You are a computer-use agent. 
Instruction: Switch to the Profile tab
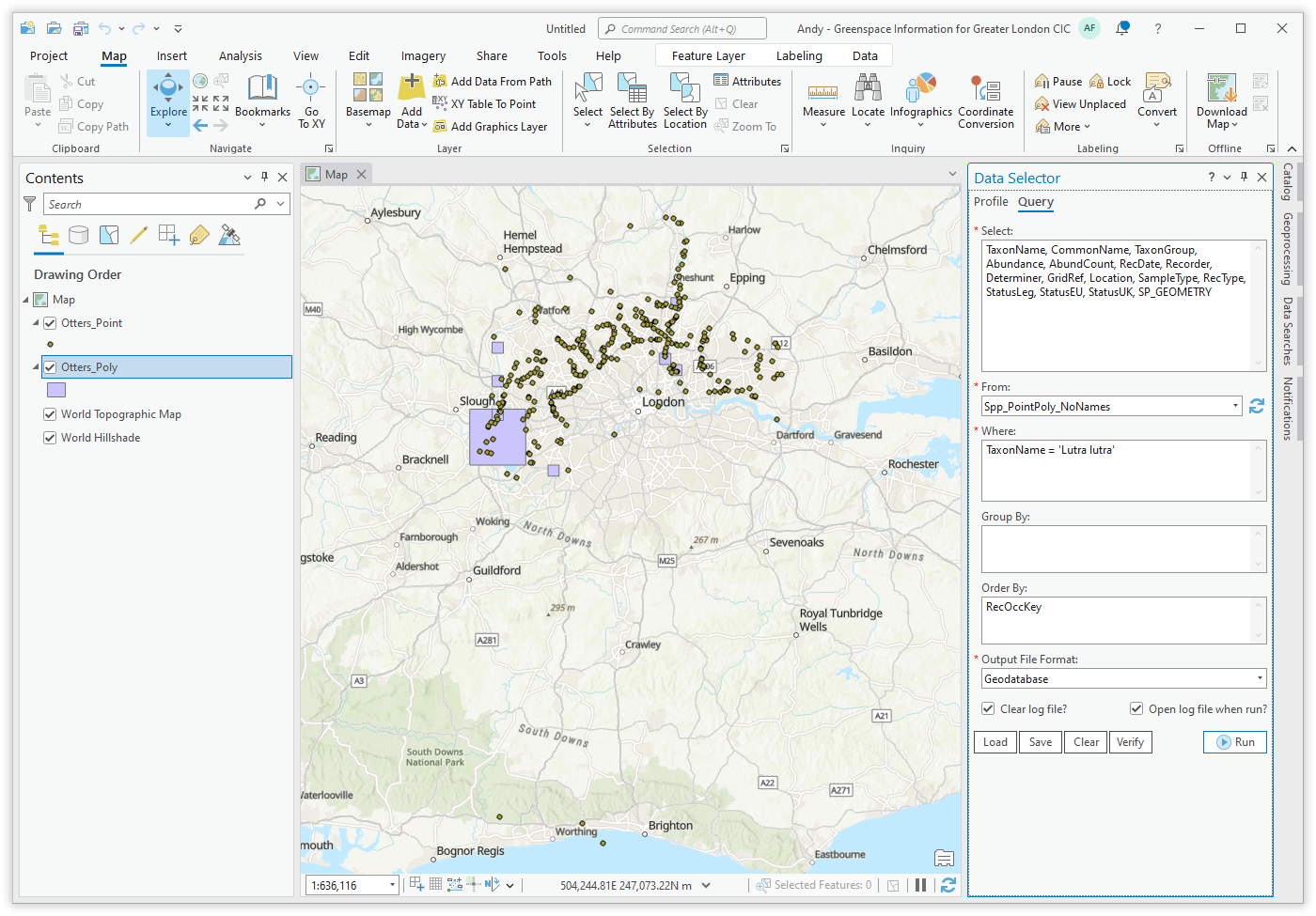(x=991, y=202)
